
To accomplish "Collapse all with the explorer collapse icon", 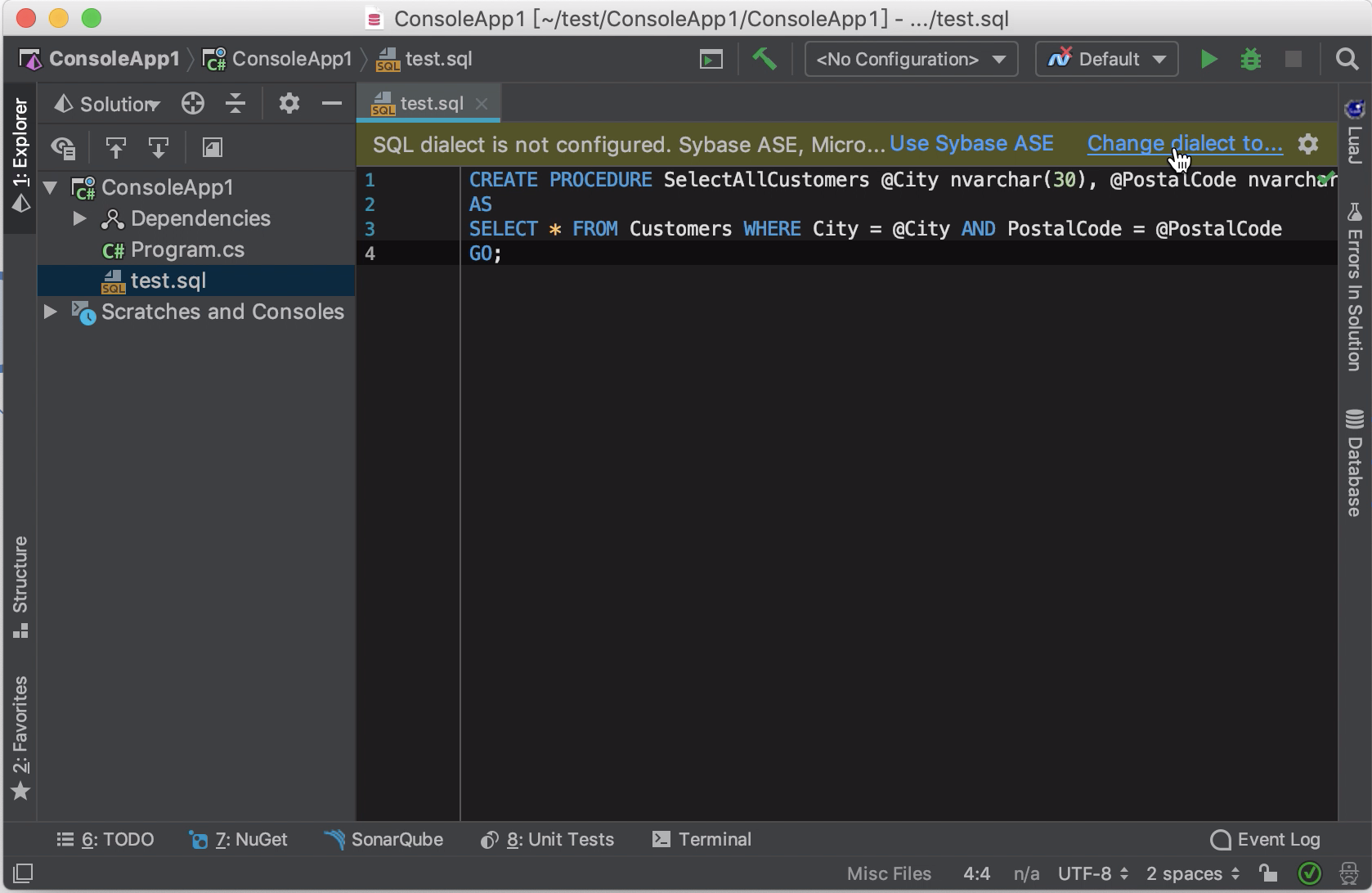I will pos(235,103).
